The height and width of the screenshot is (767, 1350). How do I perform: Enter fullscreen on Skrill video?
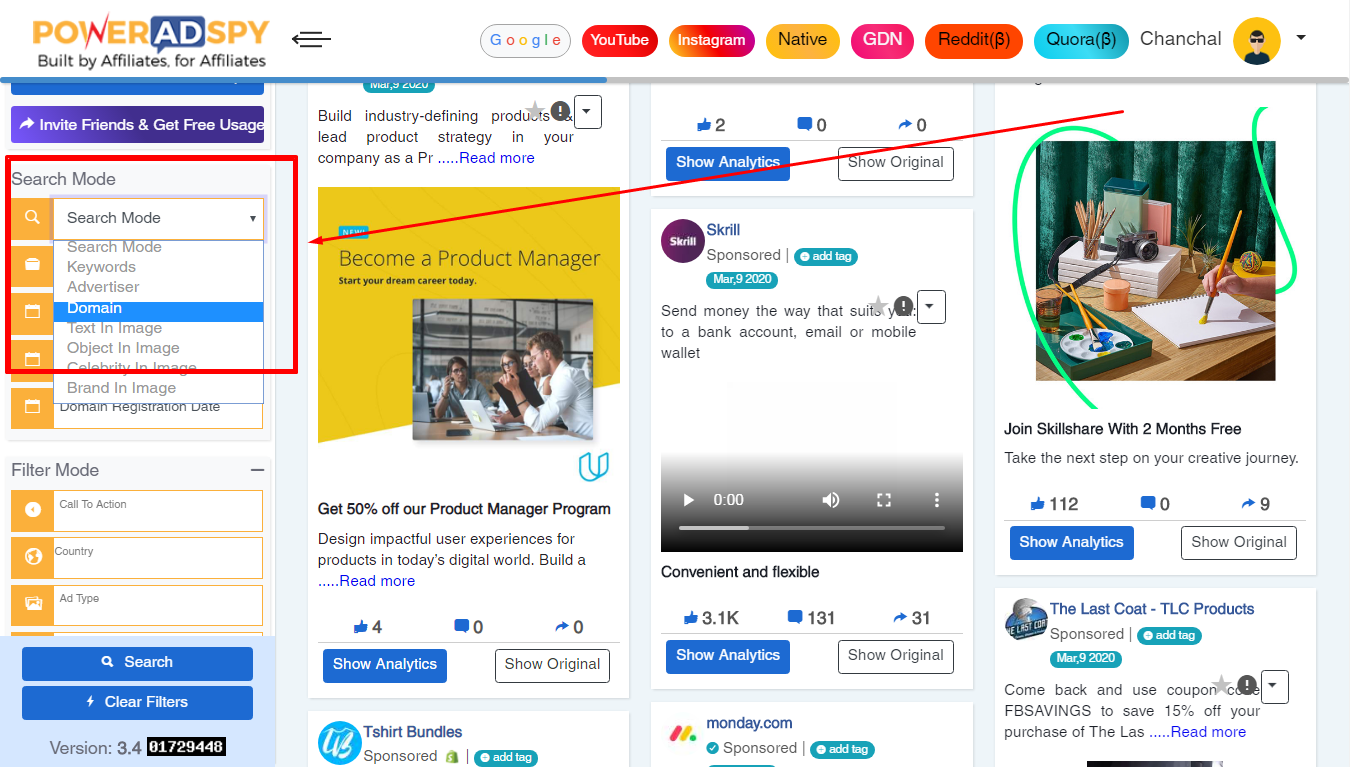[883, 499]
